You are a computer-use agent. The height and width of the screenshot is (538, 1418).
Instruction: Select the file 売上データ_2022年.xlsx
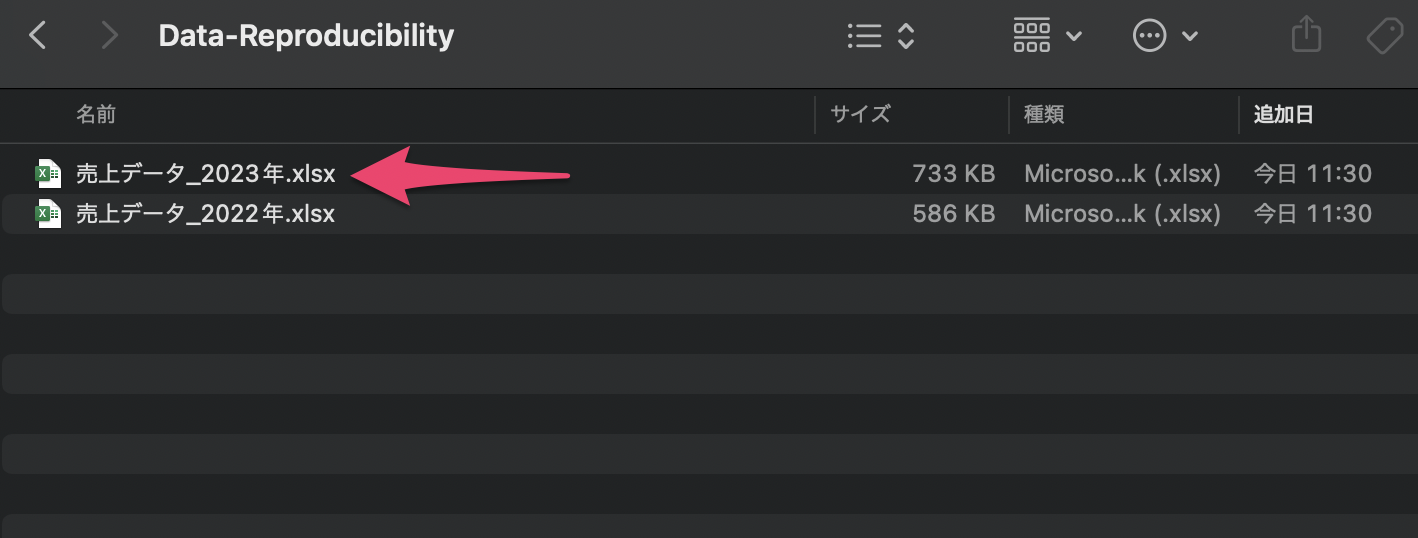(206, 214)
